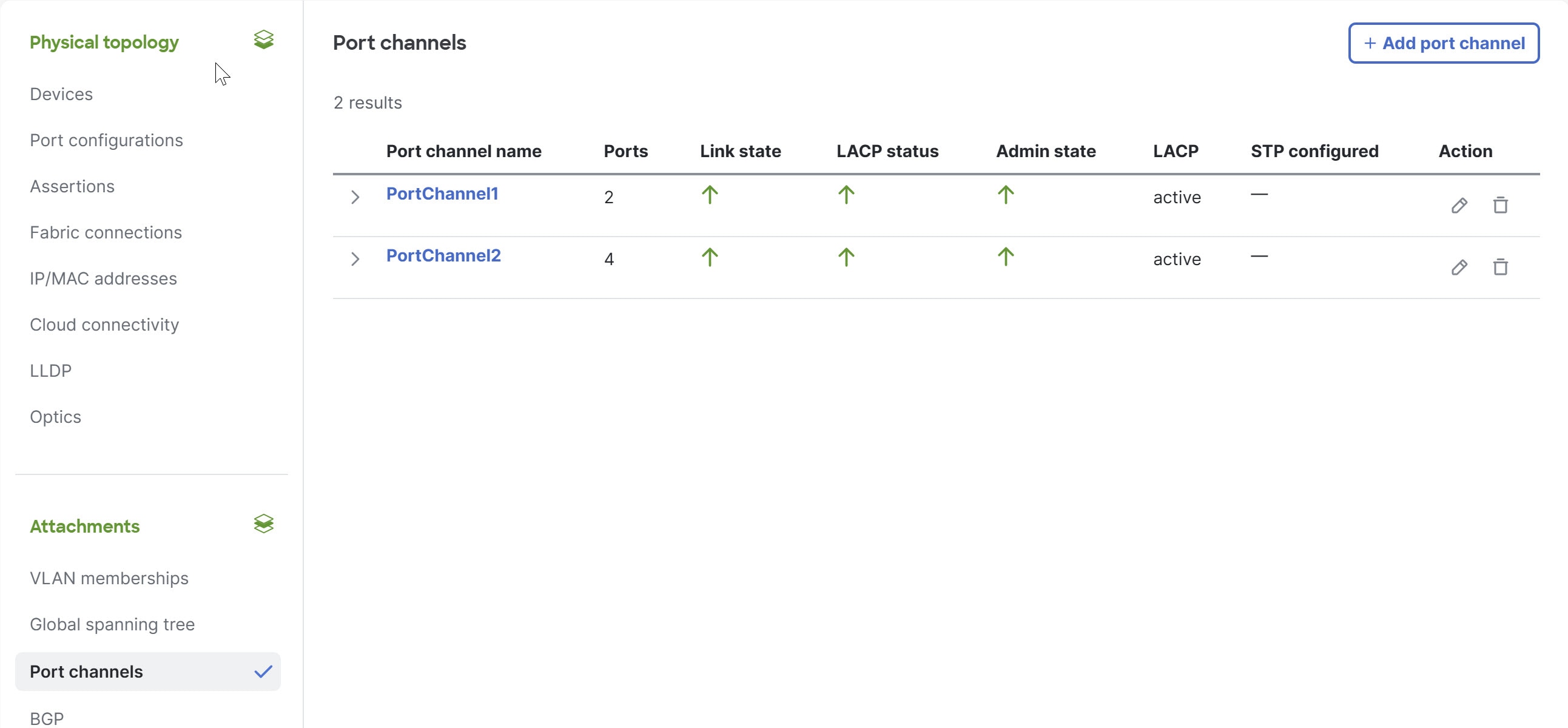
Task: Expand the PortChannel2 row
Action: pos(355,259)
